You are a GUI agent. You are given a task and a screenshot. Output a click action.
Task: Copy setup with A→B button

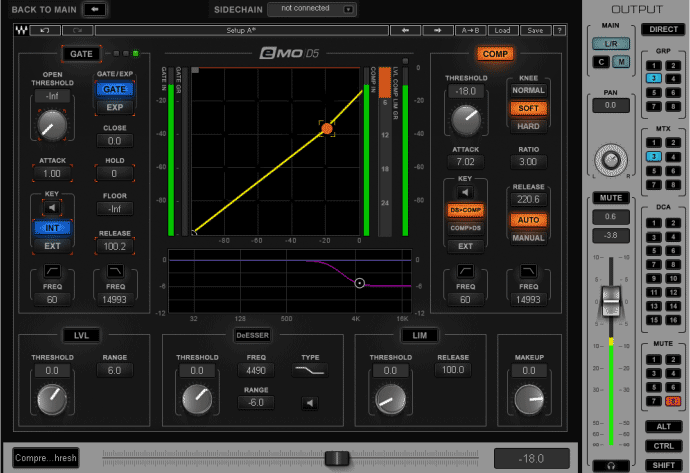[470, 30]
